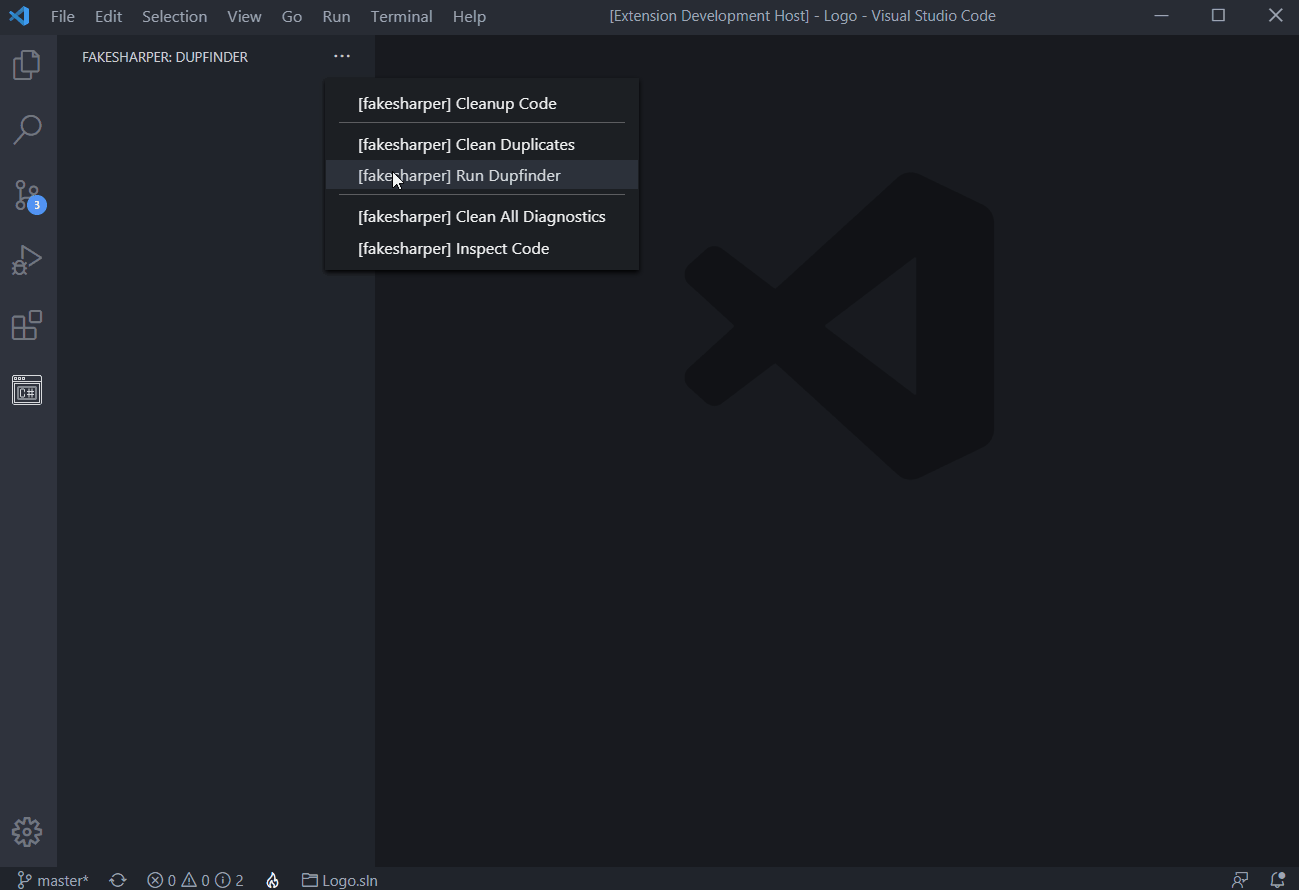Screen dimensions: 1299x890
Task: Open the Help menu
Action: tap(469, 16)
